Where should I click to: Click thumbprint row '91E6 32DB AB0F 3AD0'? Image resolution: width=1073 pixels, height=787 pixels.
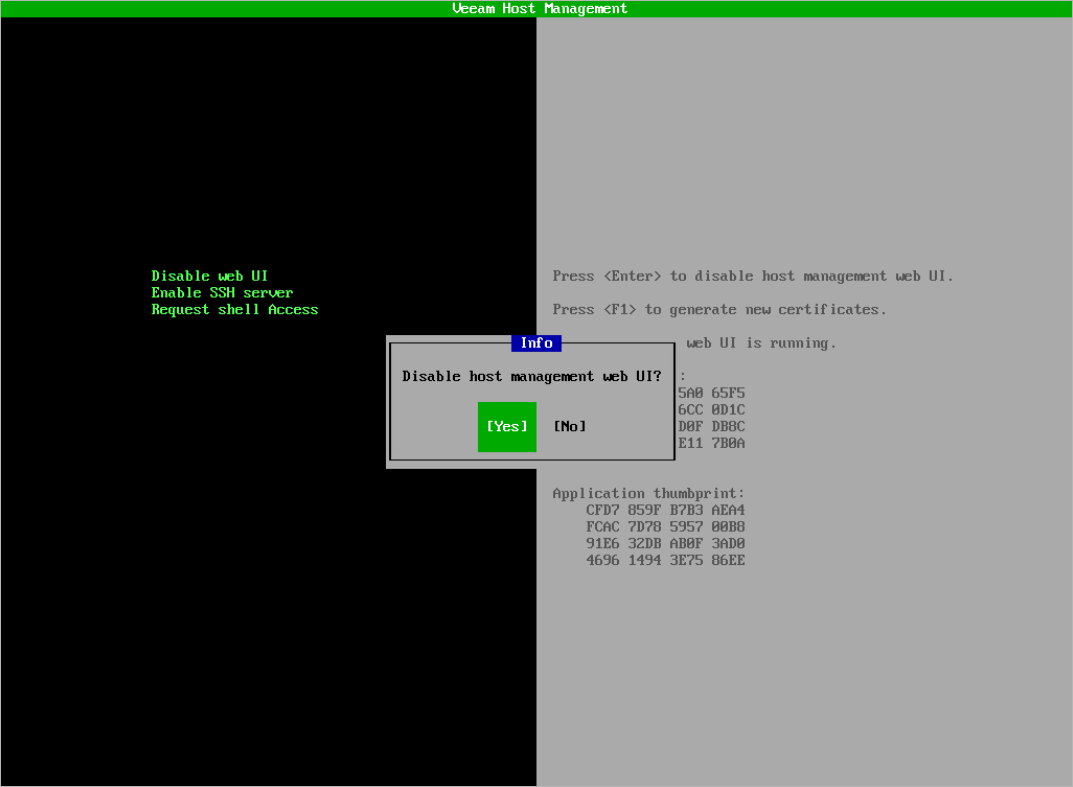click(x=665, y=543)
